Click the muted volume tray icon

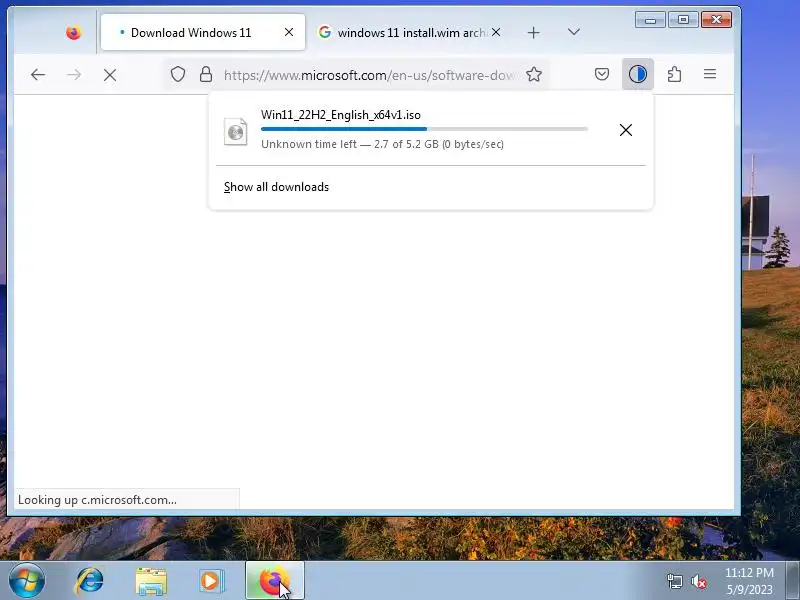coord(698,581)
